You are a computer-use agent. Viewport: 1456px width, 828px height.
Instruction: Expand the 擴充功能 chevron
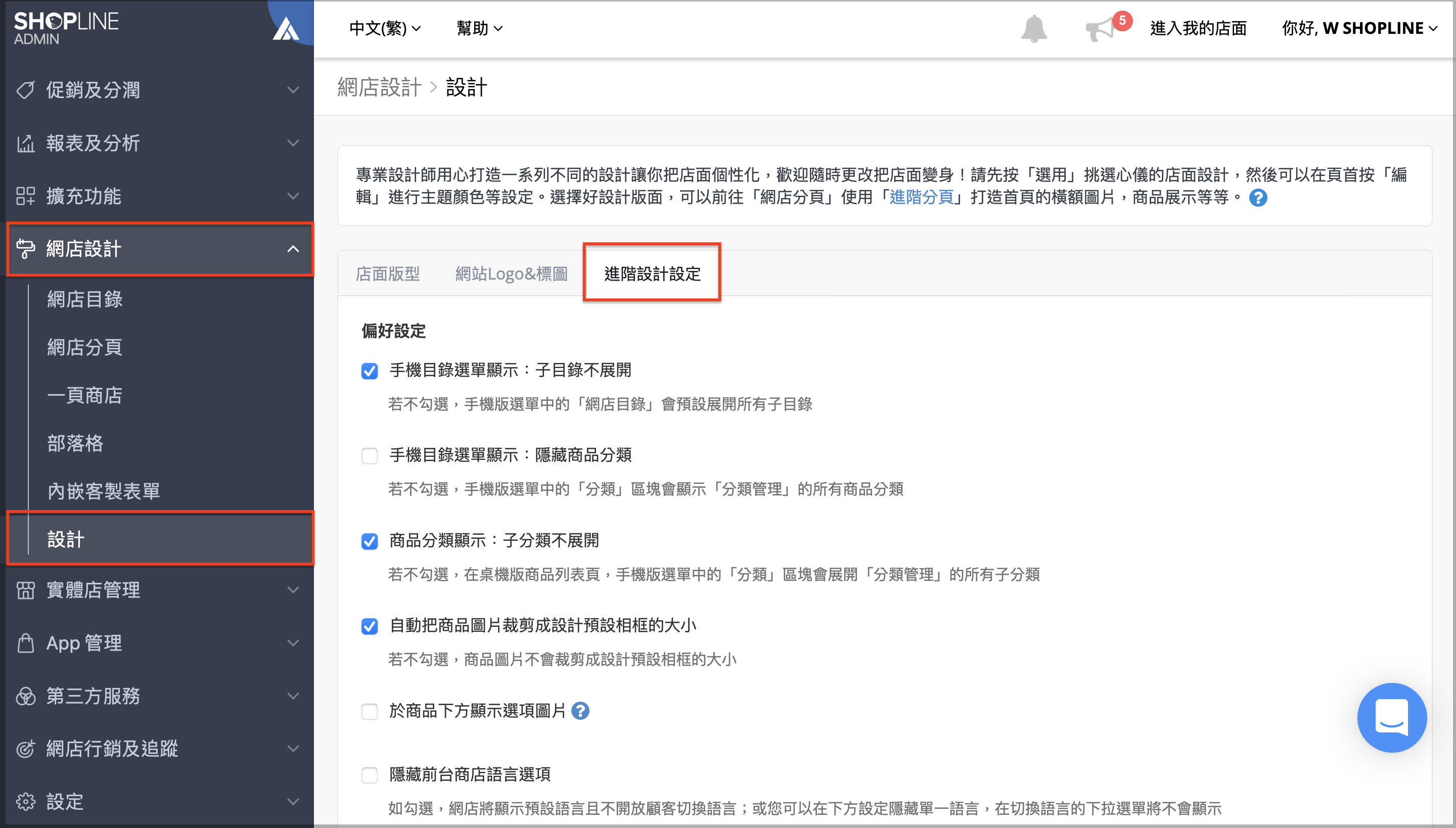tap(293, 196)
